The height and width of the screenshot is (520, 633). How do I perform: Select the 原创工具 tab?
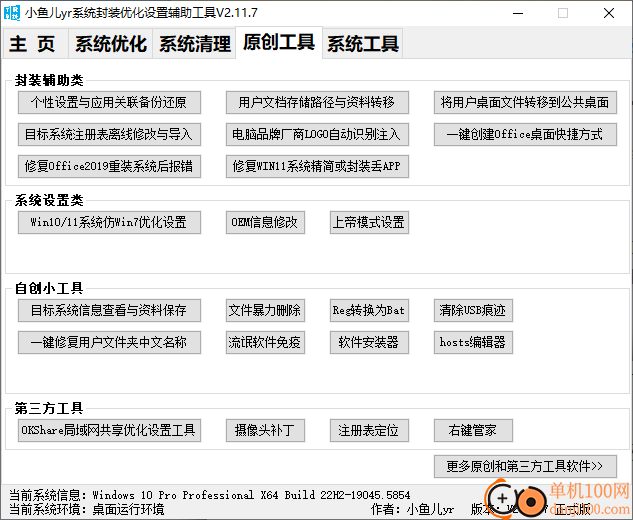pos(279,42)
